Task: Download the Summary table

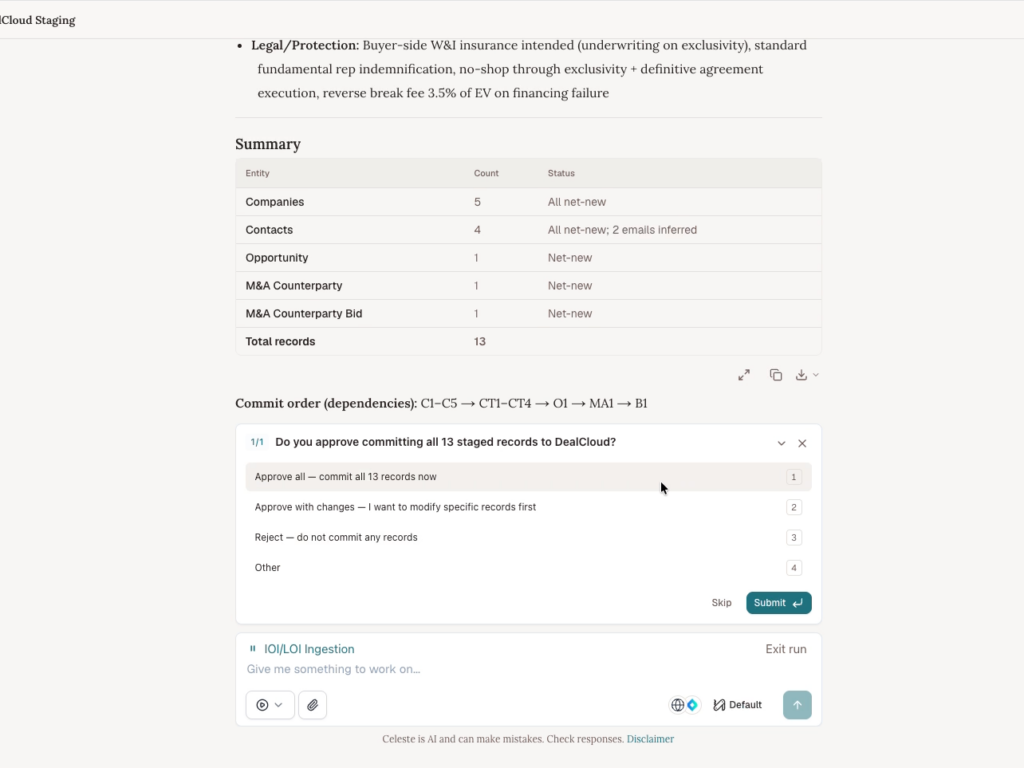Action: tap(801, 375)
